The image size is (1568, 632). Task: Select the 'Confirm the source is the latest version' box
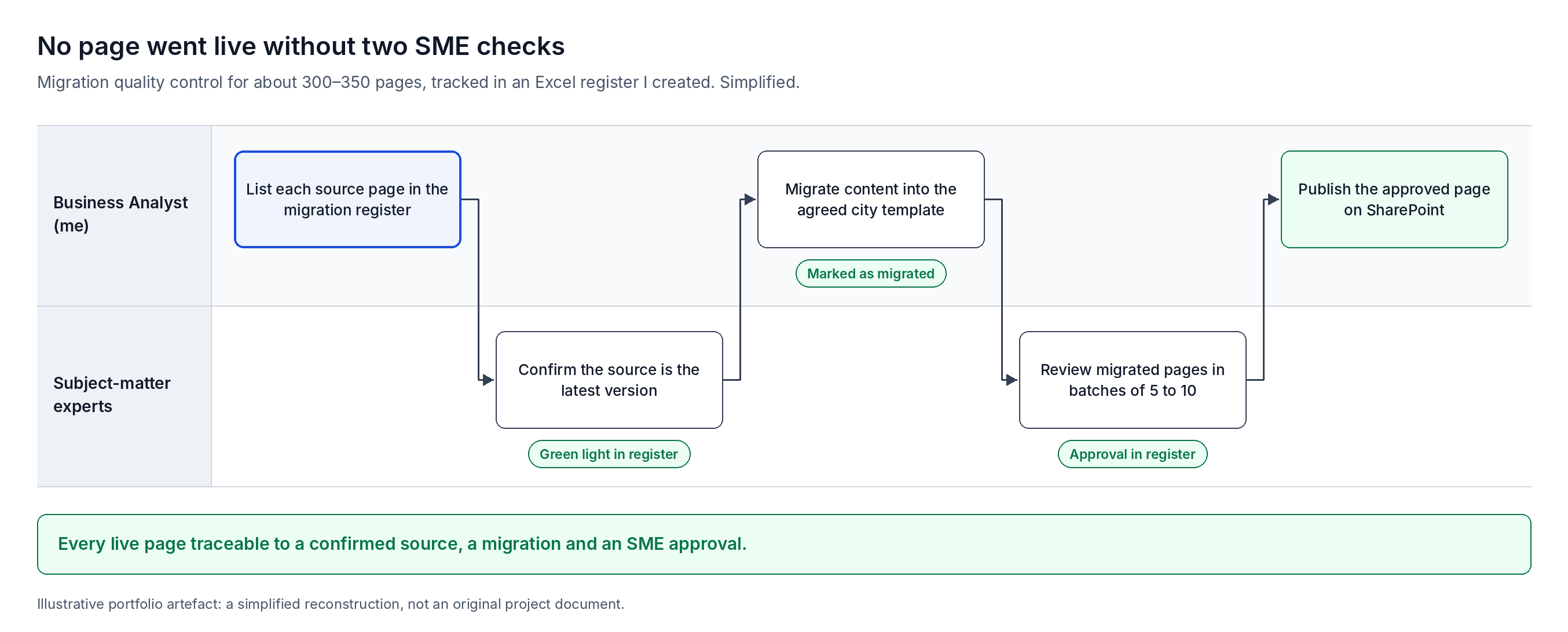tap(609, 380)
